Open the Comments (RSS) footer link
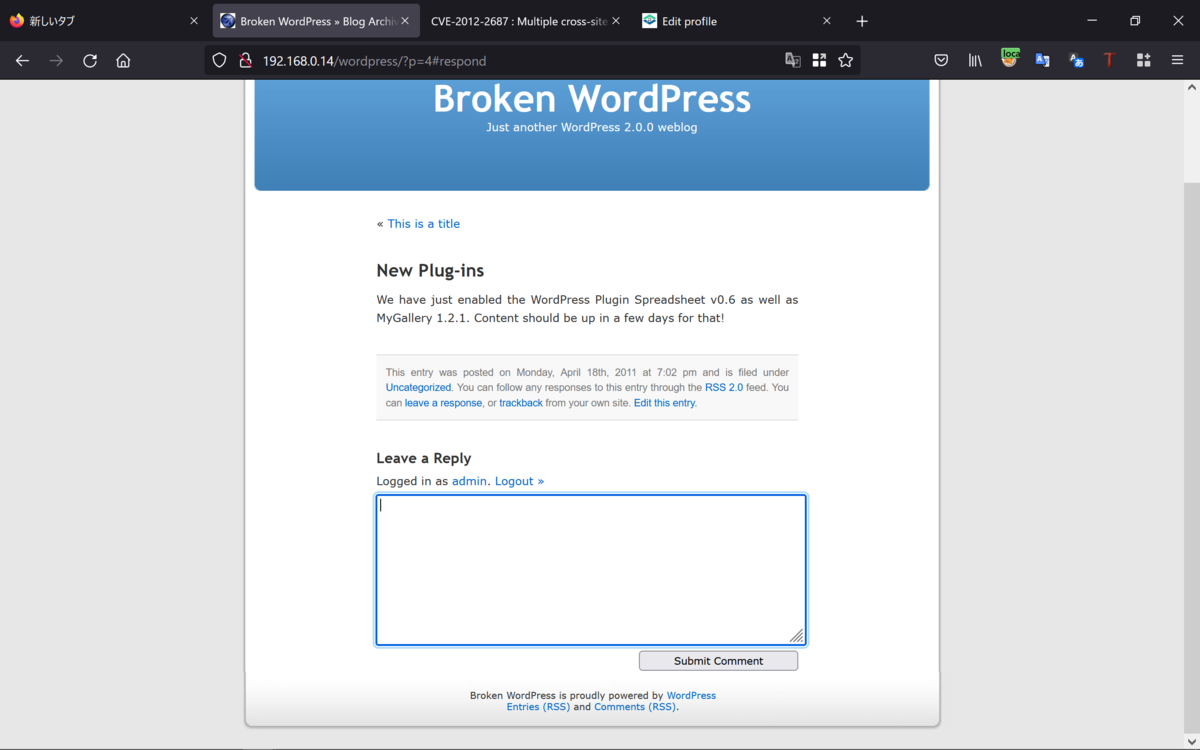Image resolution: width=1200 pixels, height=750 pixels. click(635, 707)
